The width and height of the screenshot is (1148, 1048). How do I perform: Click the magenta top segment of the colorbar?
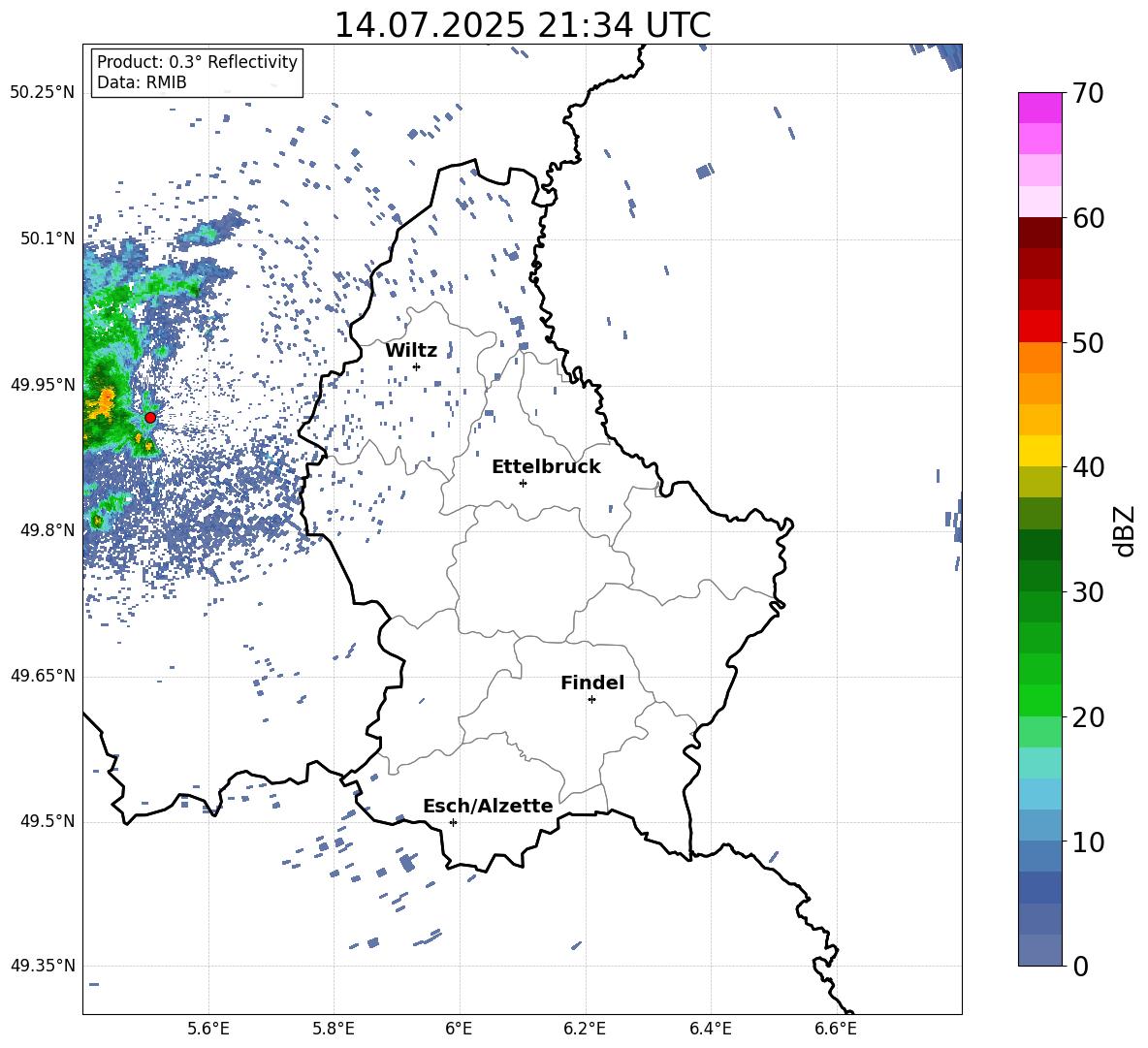click(x=1039, y=109)
